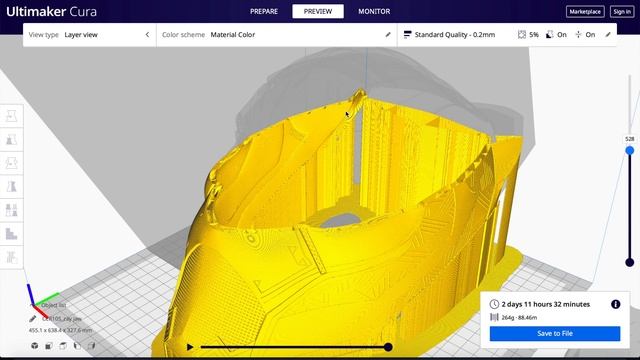The height and width of the screenshot is (360, 640).
Task: Open the Marketplace
Action: 585,11
